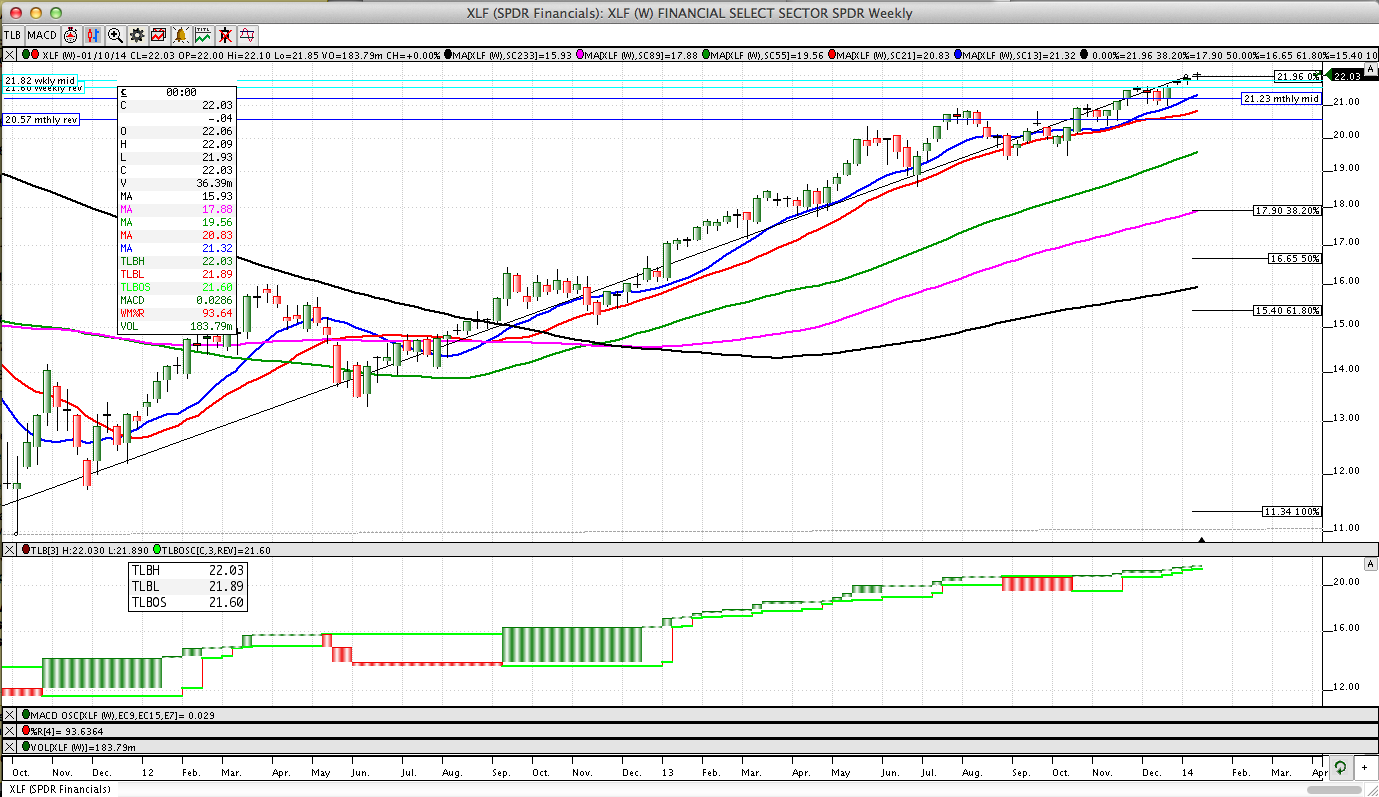Close the main XLF price pane
Screen dimensions: 1379x797
pos(9,55)
